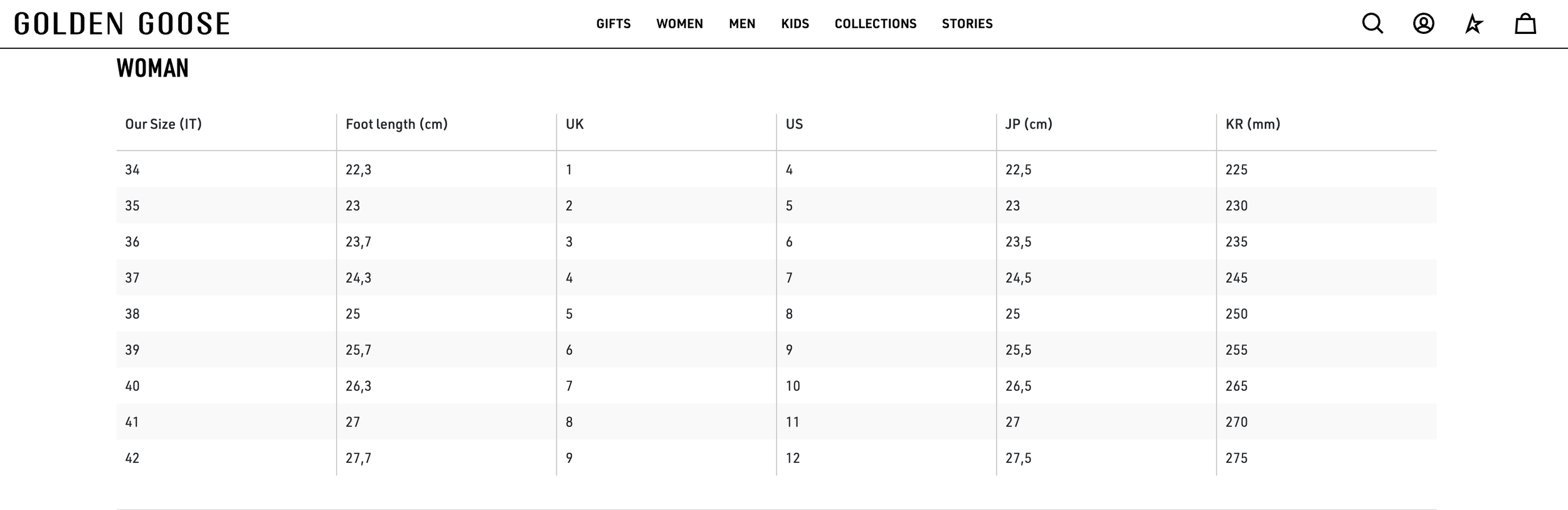The height and width of the screenshot is (510, 1568).
Task: Click the search magnifier icon
Action: pyautogui.click(x=1372, y=24)
